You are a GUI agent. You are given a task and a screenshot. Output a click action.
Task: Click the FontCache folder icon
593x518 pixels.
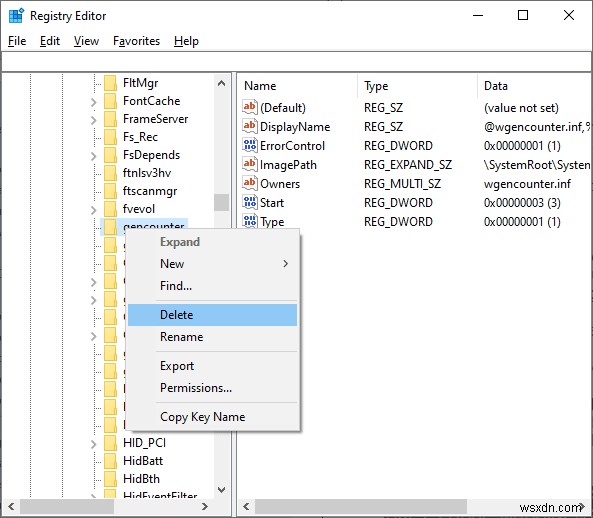click(x=110, y=101)
